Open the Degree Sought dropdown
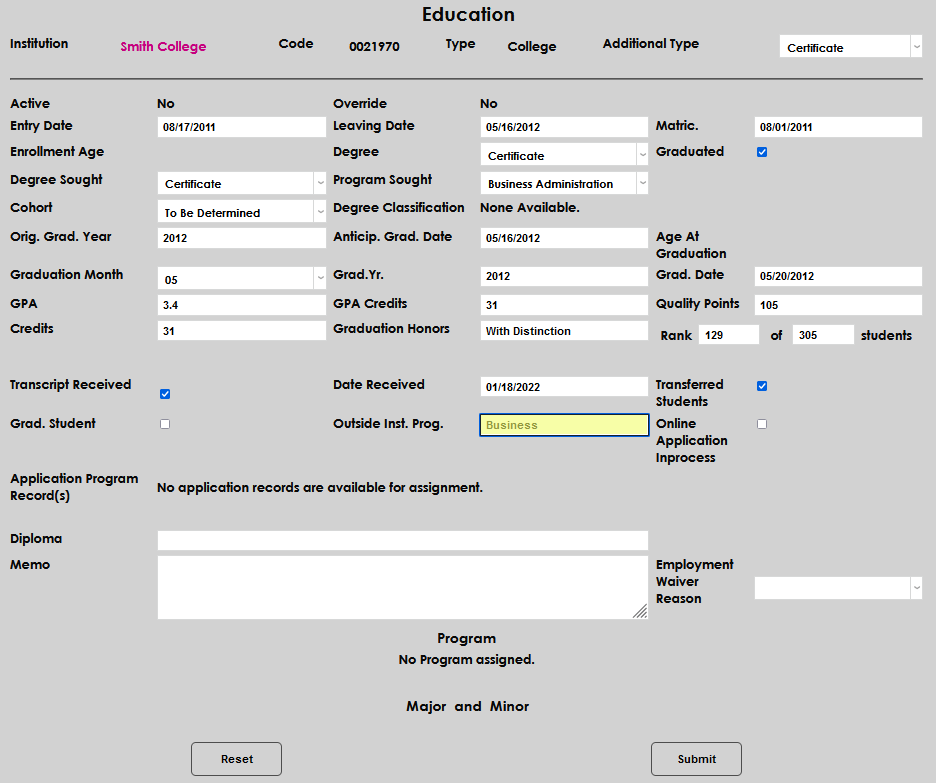Image resolution: width=936 pixels, height=783 pixels. click(241, 183)
